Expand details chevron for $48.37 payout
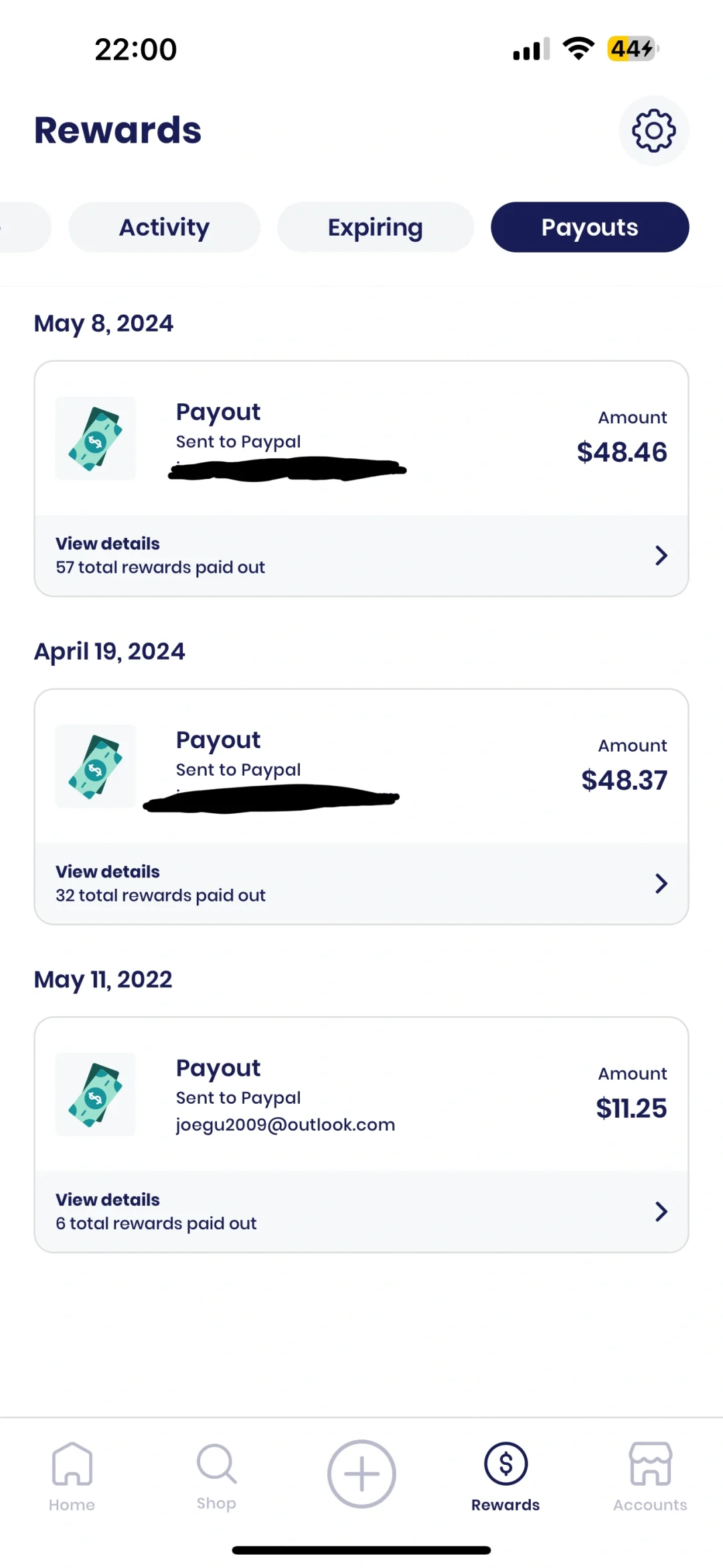The height and width of the screenshot is (1568, 723). click(x=661, y=883)
